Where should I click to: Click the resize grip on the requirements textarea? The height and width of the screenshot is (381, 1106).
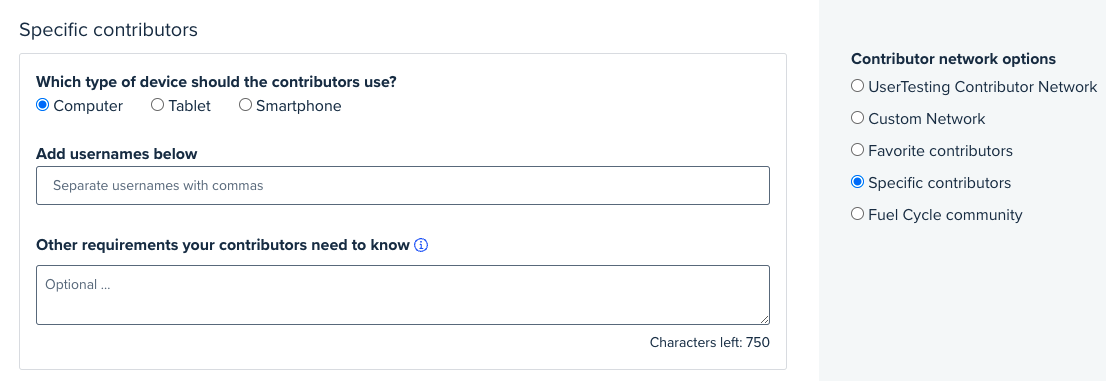764,319
